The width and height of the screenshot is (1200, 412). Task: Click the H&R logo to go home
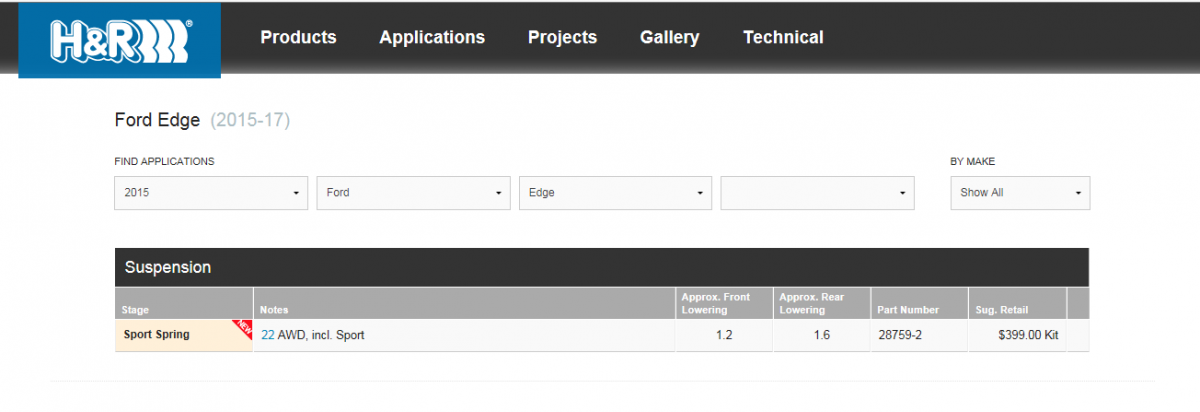pos(120,40)
